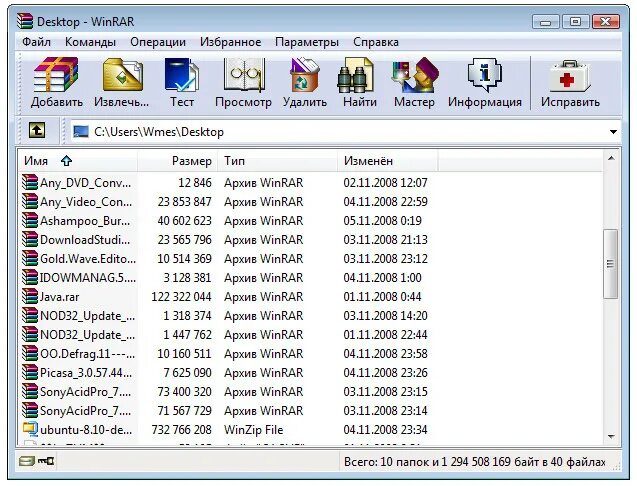Click the size value 23 853 847
Image resolution: width=637 pixels, height=486 pixels.
point(184,202)
